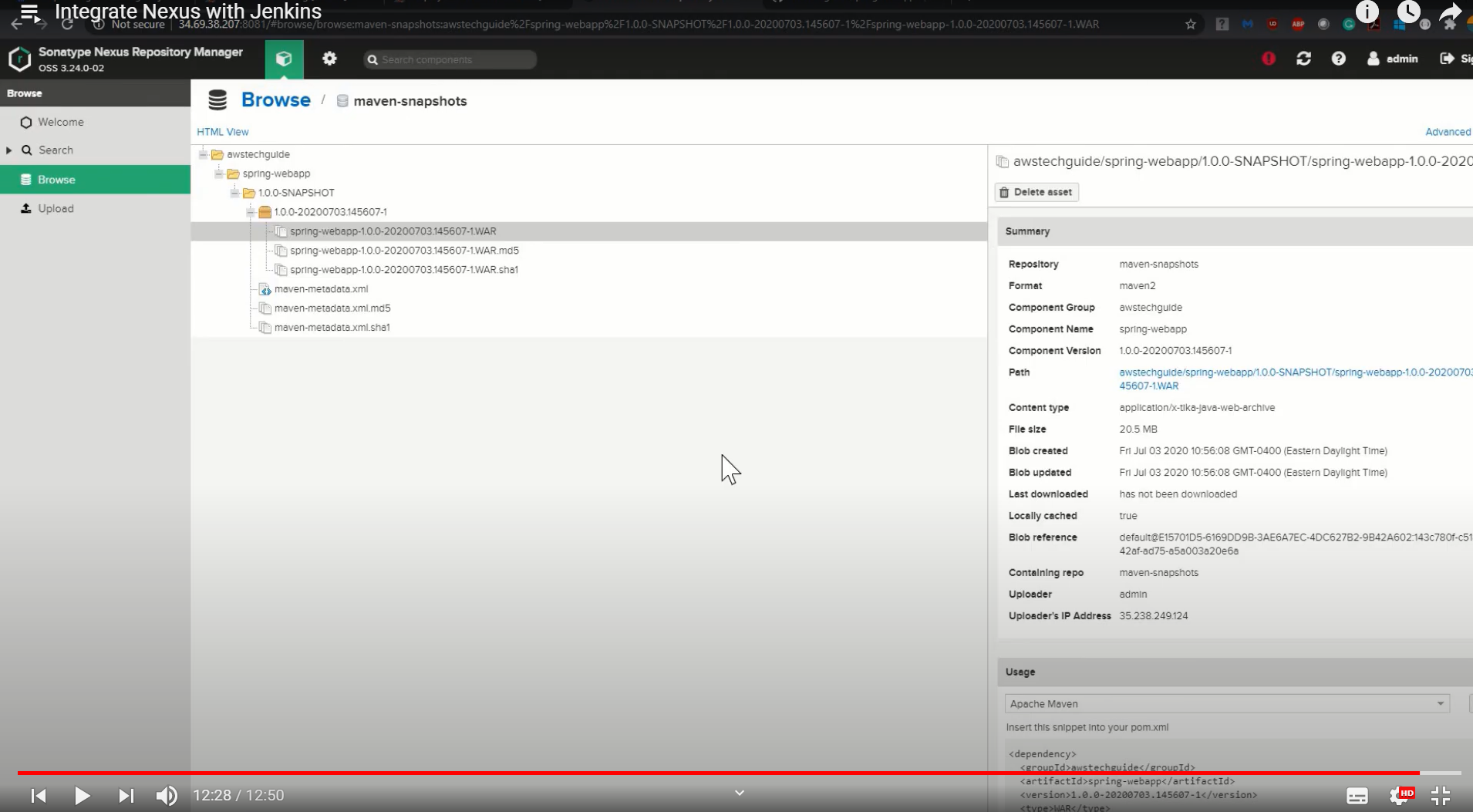Collapse the 1.0.0-SNAPSHOT folder
Screen dimensions: 1473x812
234,193
